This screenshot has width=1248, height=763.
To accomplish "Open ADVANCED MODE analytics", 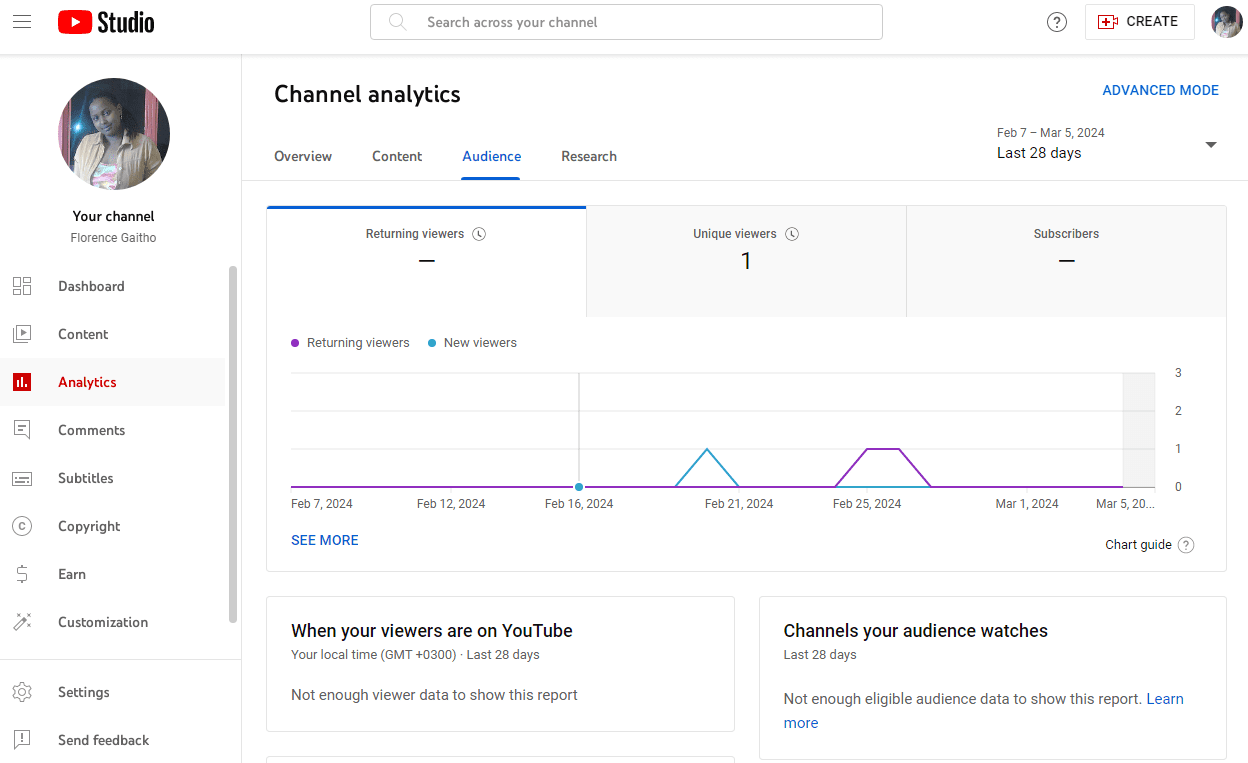I will pos(1160,90).
